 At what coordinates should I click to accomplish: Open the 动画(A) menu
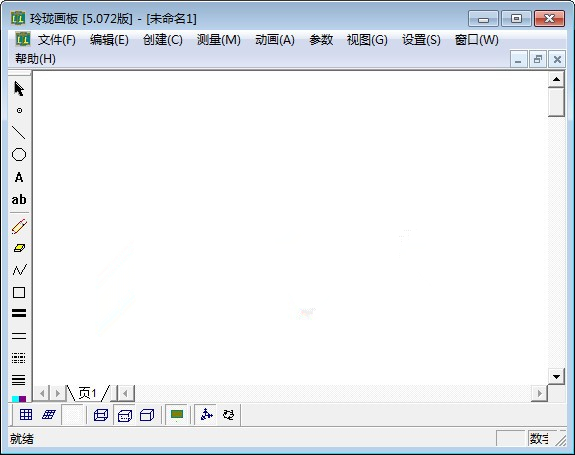(275, 40)
